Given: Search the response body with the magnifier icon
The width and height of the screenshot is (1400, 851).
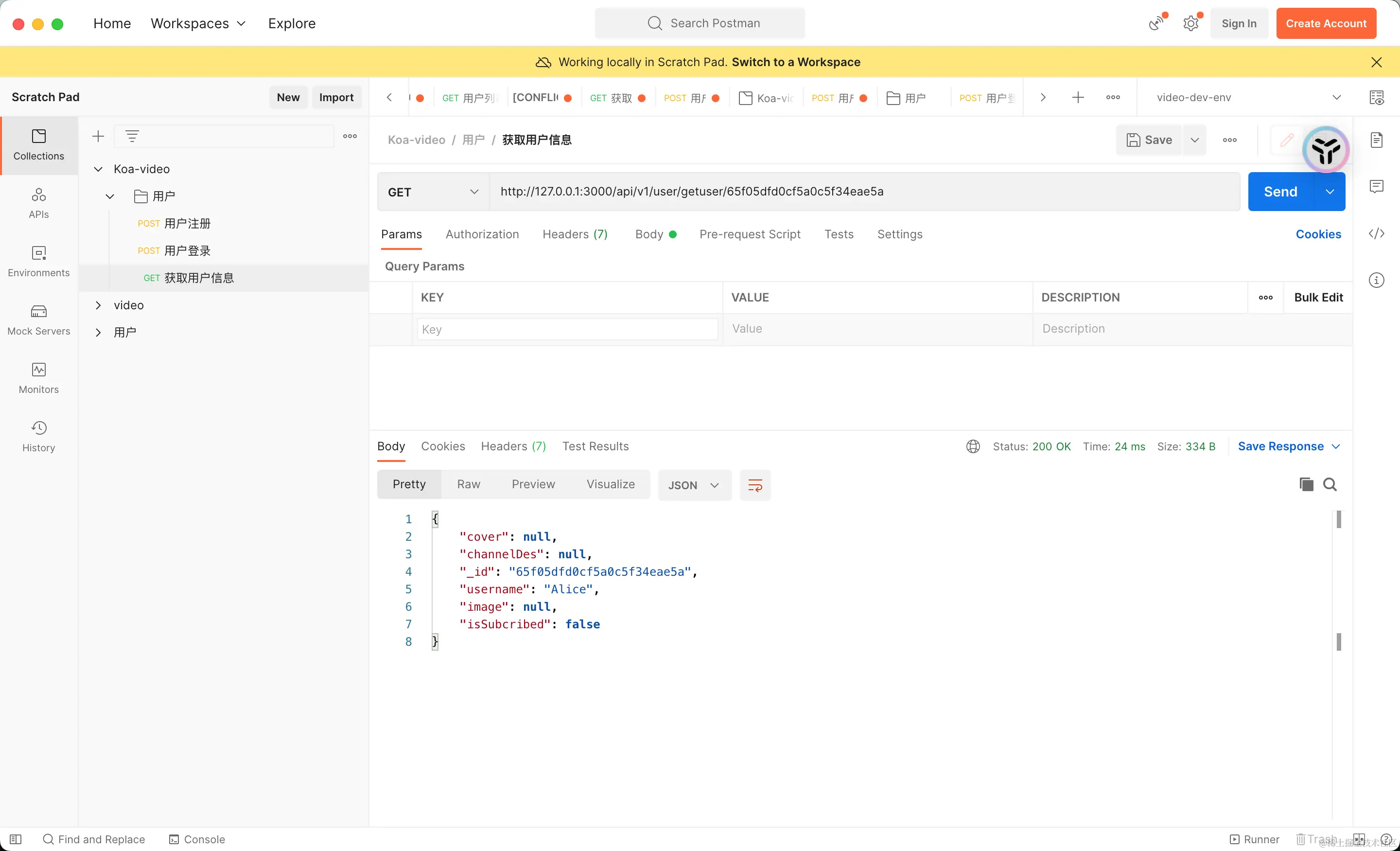Looking at the screenshot, I should click(x=1330, y=484).
